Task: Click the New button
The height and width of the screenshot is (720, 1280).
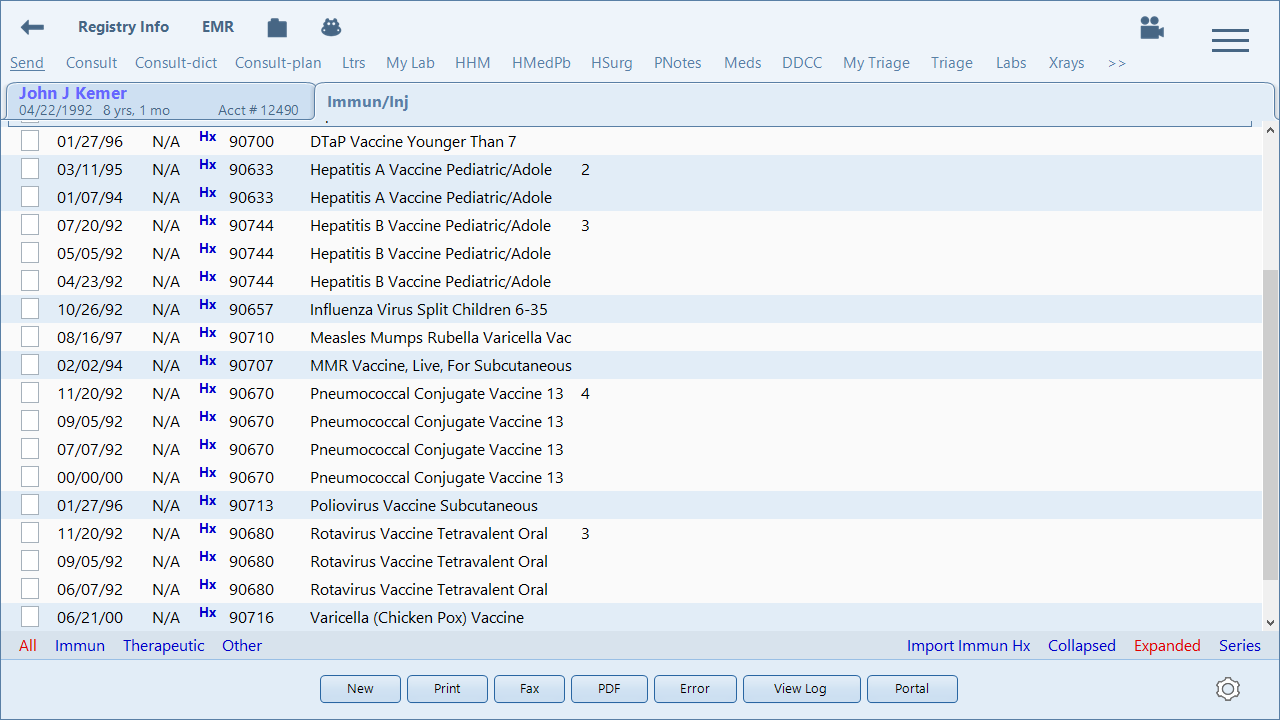Action: pos(360,689)
